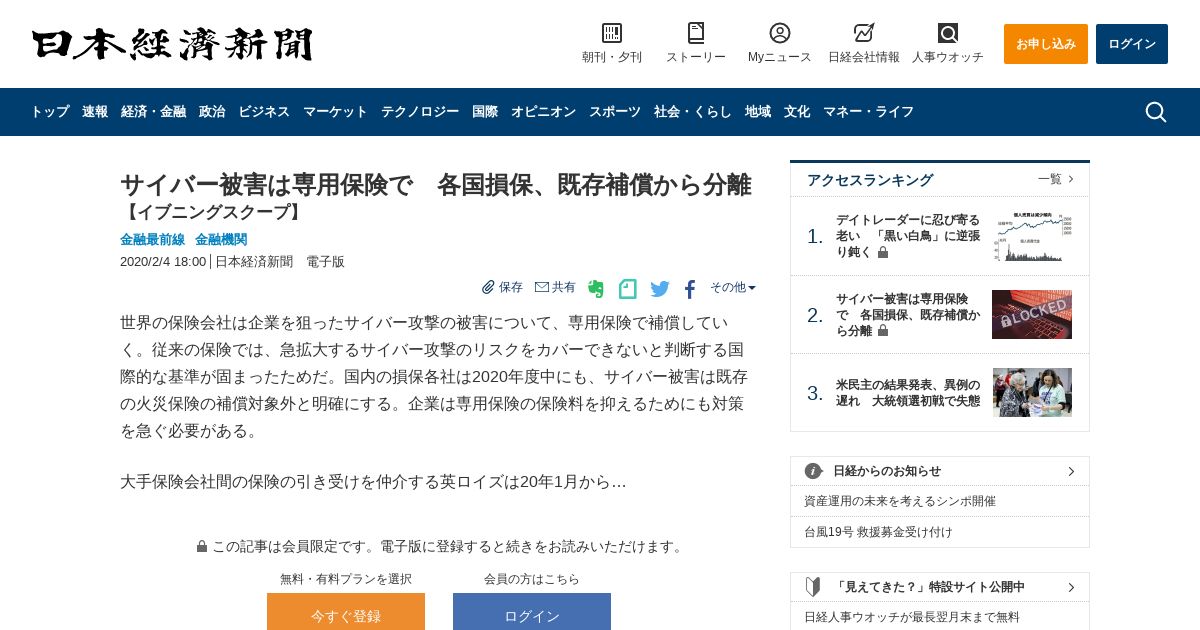Click the LOCKED keyboard thumbnail
This screenshot has height=630, width=1200.
(1032, 314)
